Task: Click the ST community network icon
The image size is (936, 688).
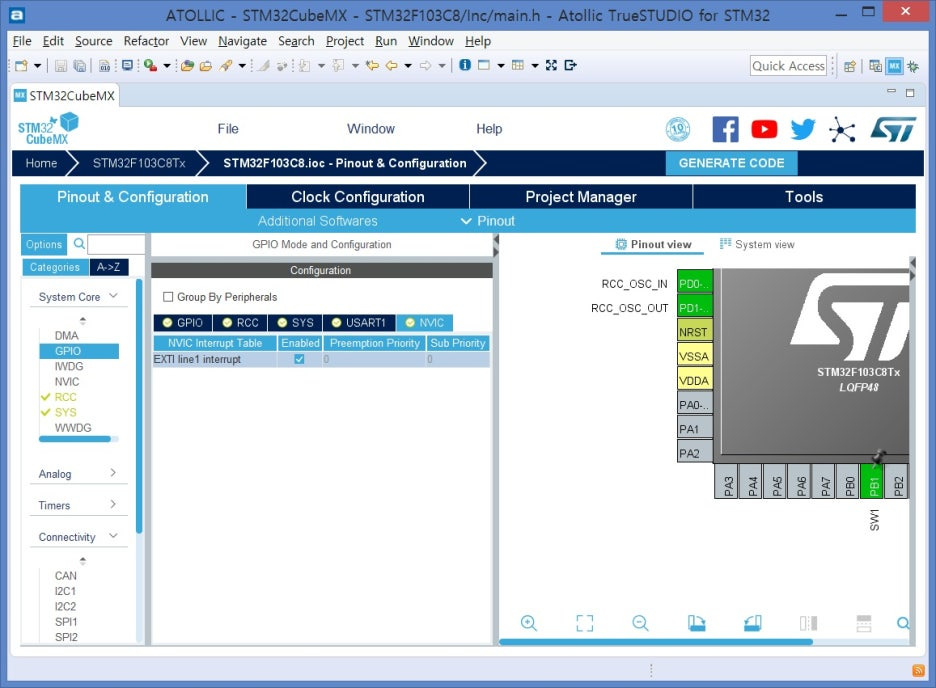Action: [842, 129]
